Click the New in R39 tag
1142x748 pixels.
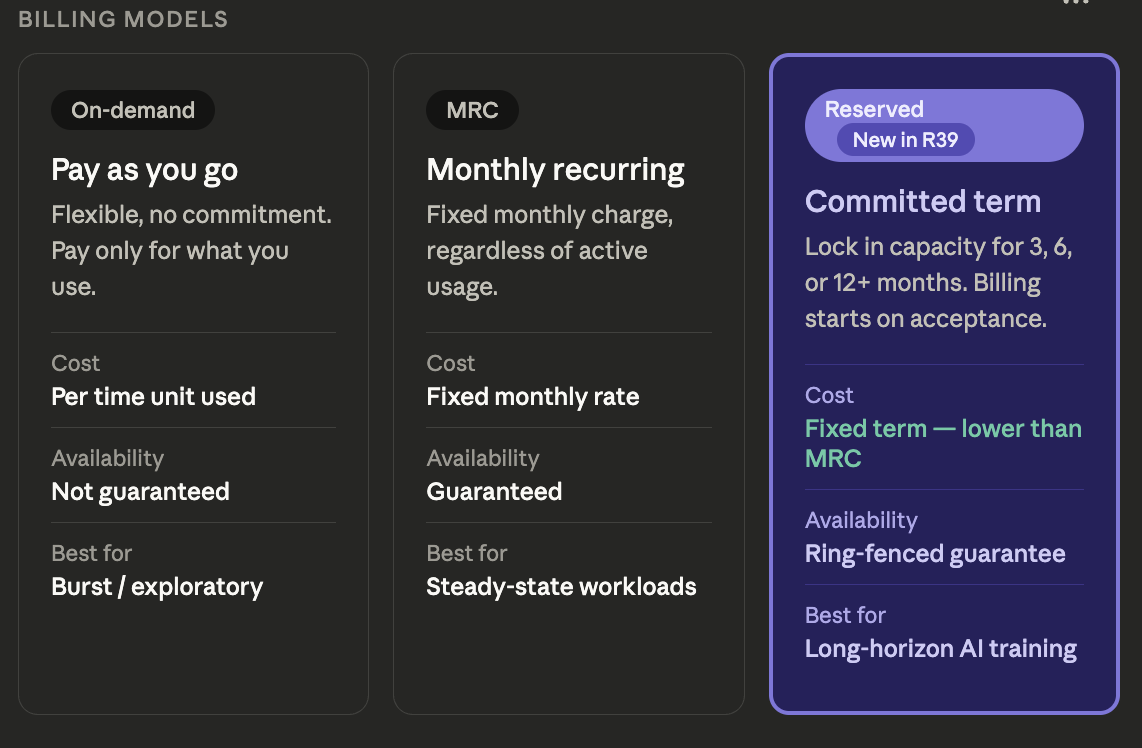pyautogui.click(x=905, y=140)
